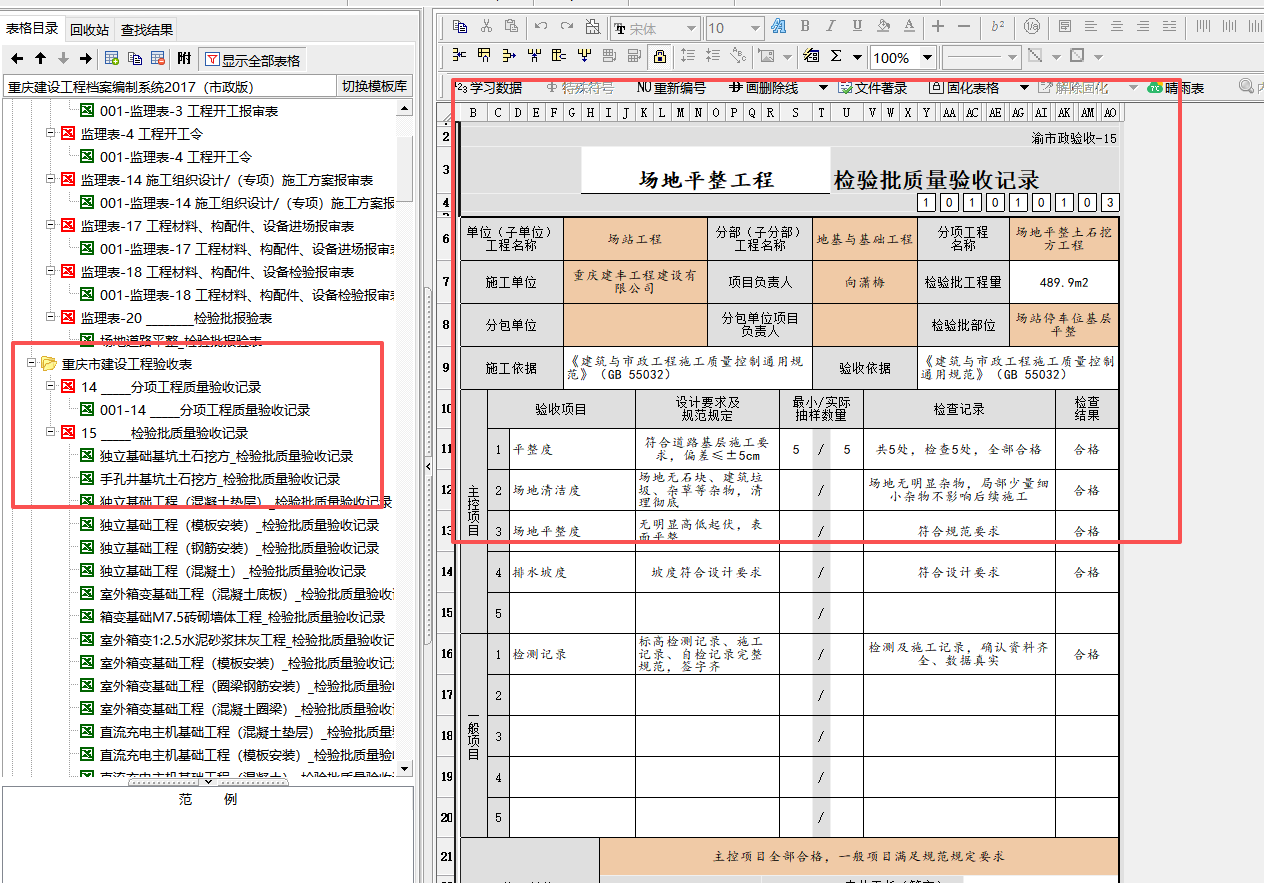Open the font family dropdown showing 宋体
Viewport: 1264px width, 883px height.
[655, 27]
